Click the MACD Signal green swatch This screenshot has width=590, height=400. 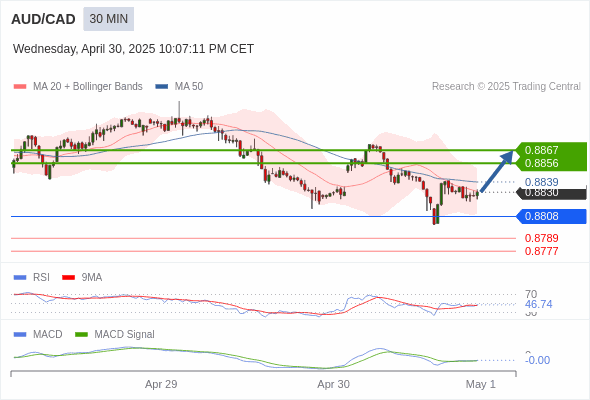pos(81,335)
